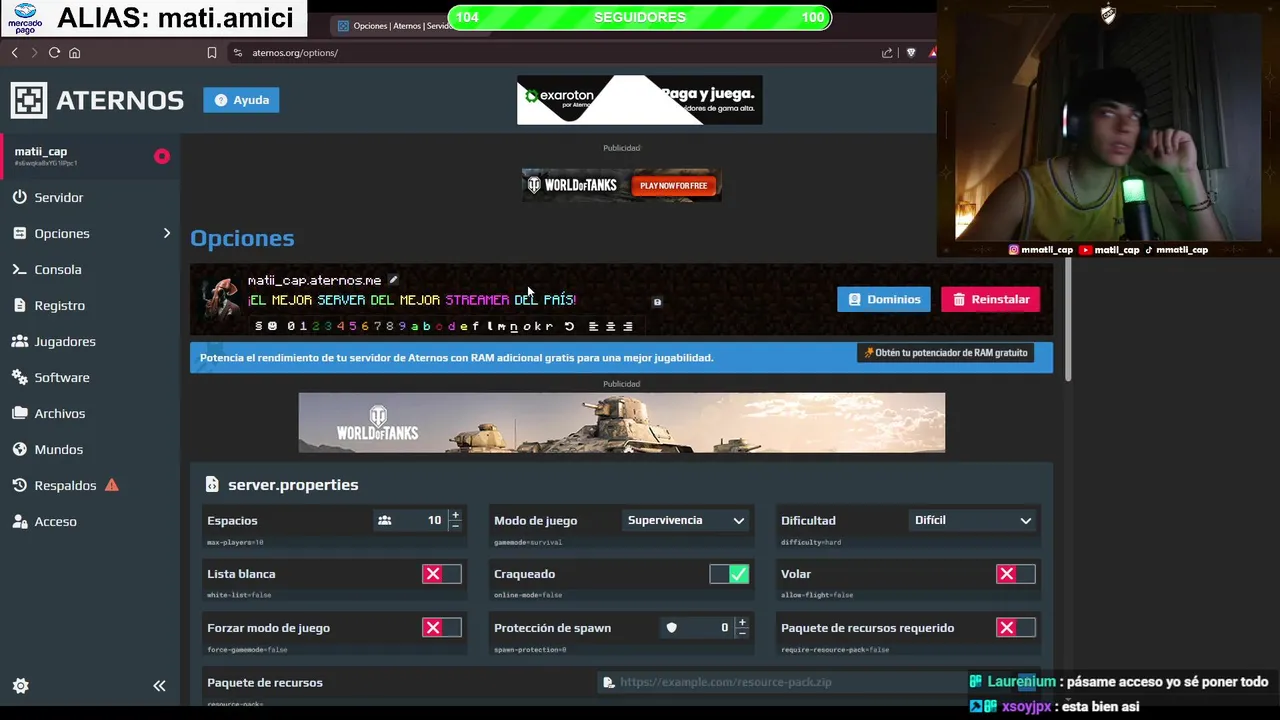Open the site info icon before aternos.org URL
Viewport: 1280px width, 720px height.
(237, 53)
